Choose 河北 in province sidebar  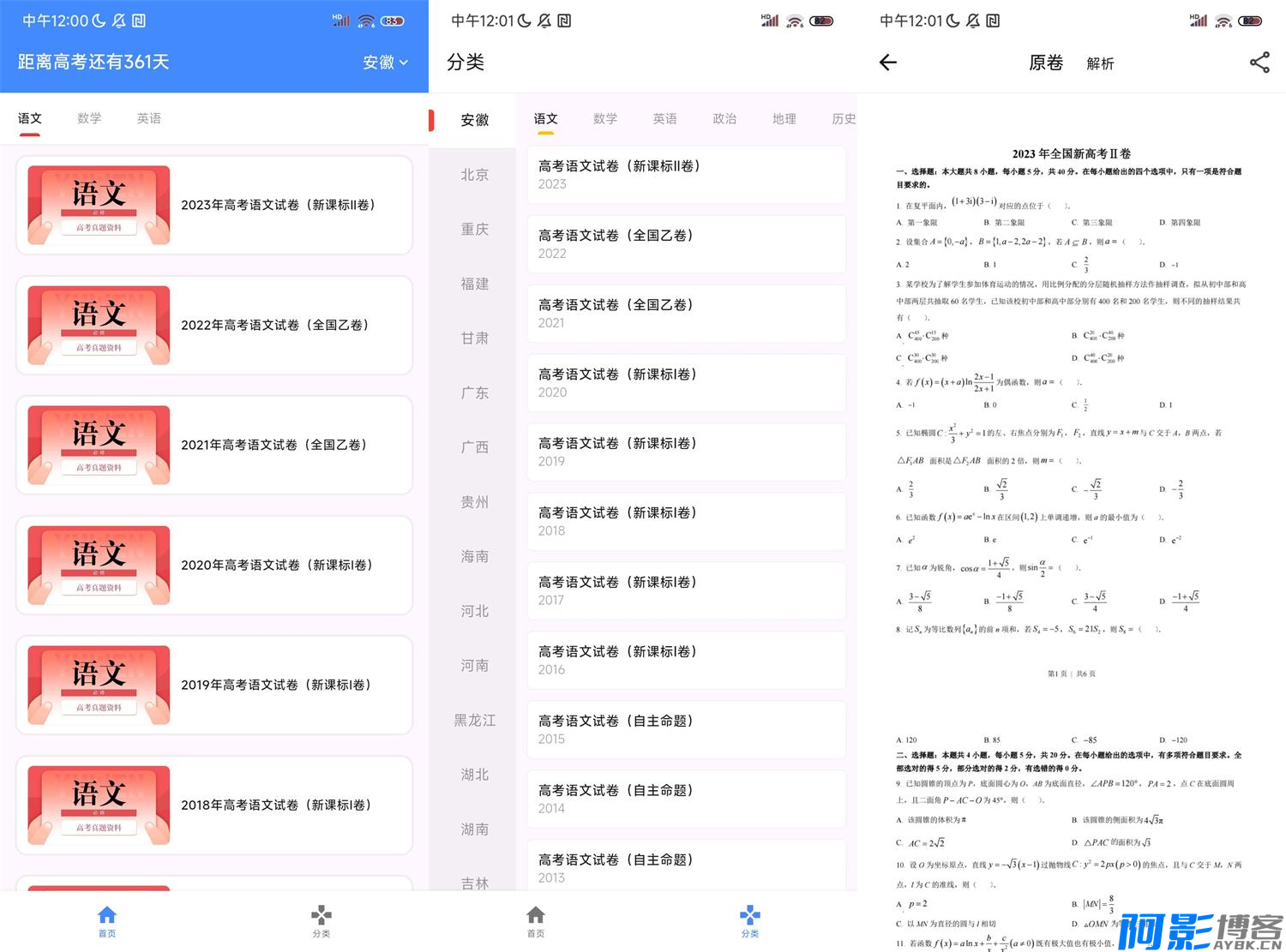(474, 611)
